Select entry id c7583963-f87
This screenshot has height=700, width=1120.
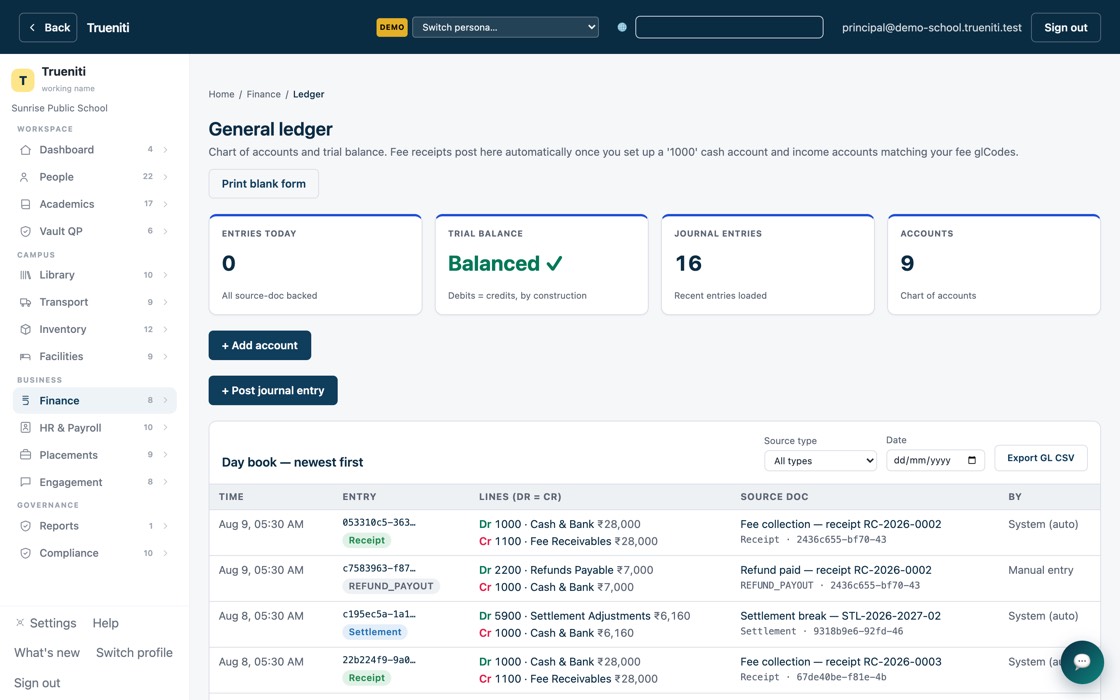point(379,569)
